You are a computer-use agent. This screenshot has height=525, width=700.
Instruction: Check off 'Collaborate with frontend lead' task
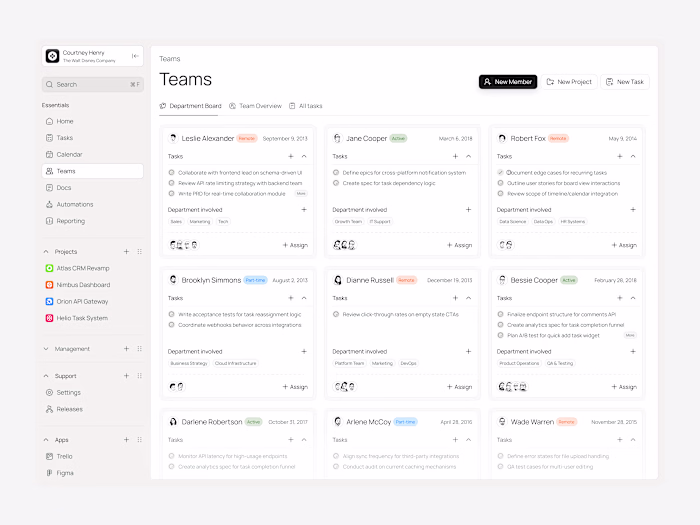click(x=171, y=172)
